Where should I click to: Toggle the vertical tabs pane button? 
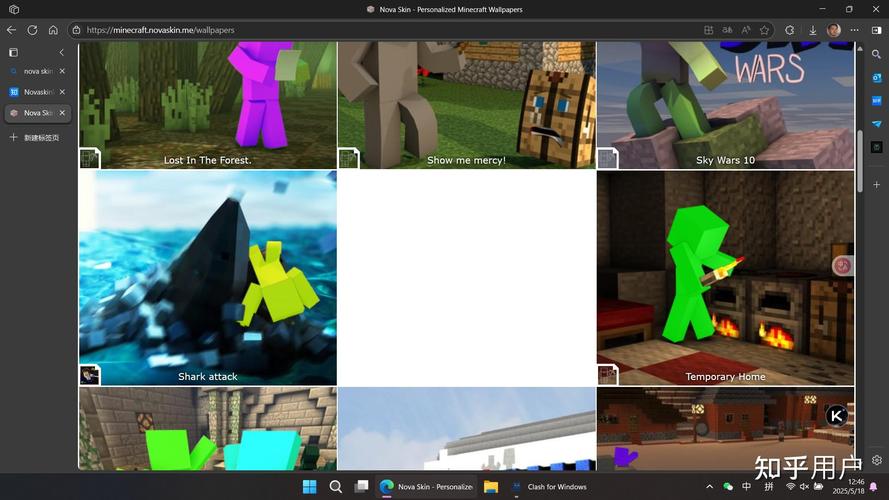[14, 52]
